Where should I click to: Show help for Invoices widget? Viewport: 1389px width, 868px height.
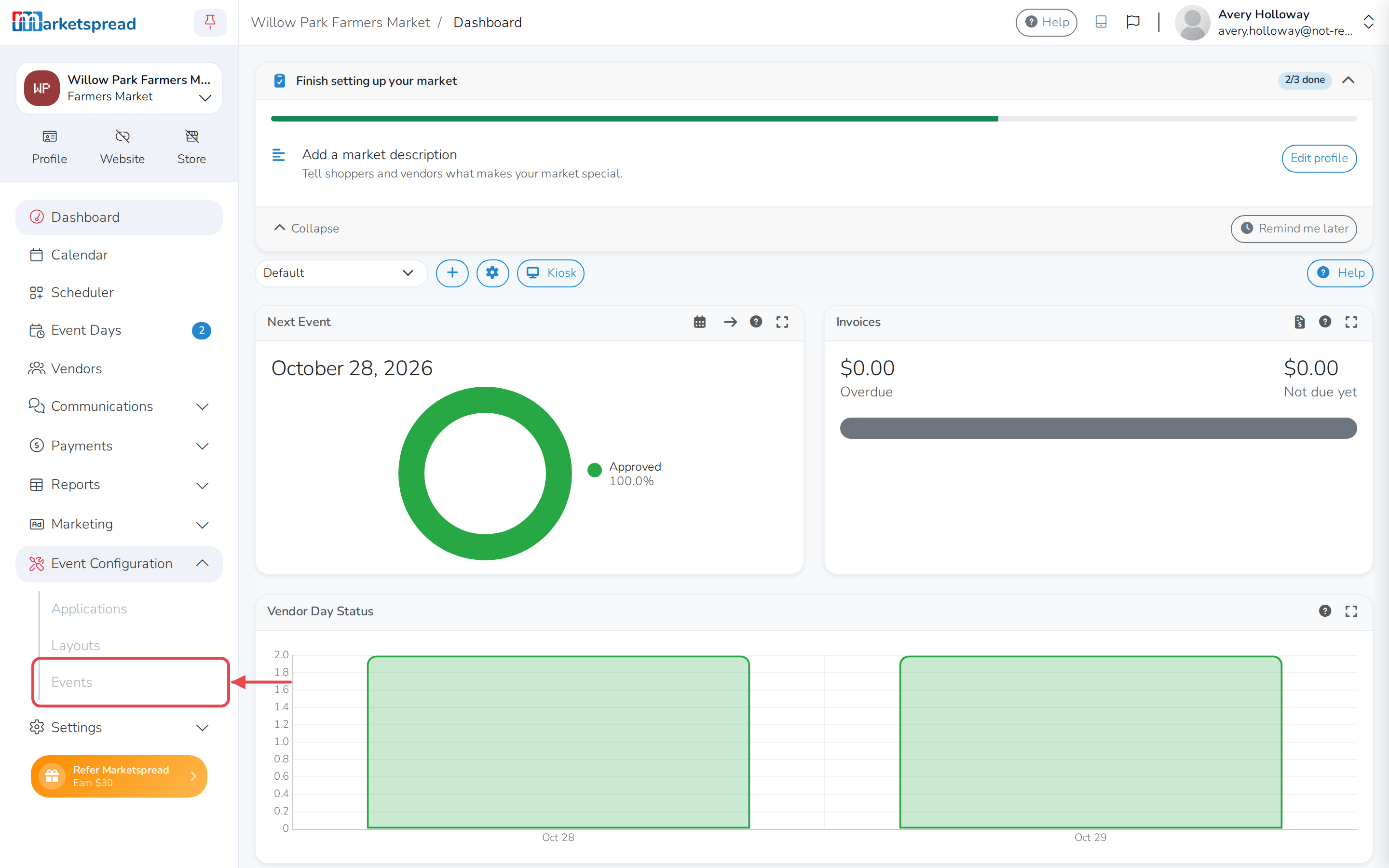pos(1325,322)
